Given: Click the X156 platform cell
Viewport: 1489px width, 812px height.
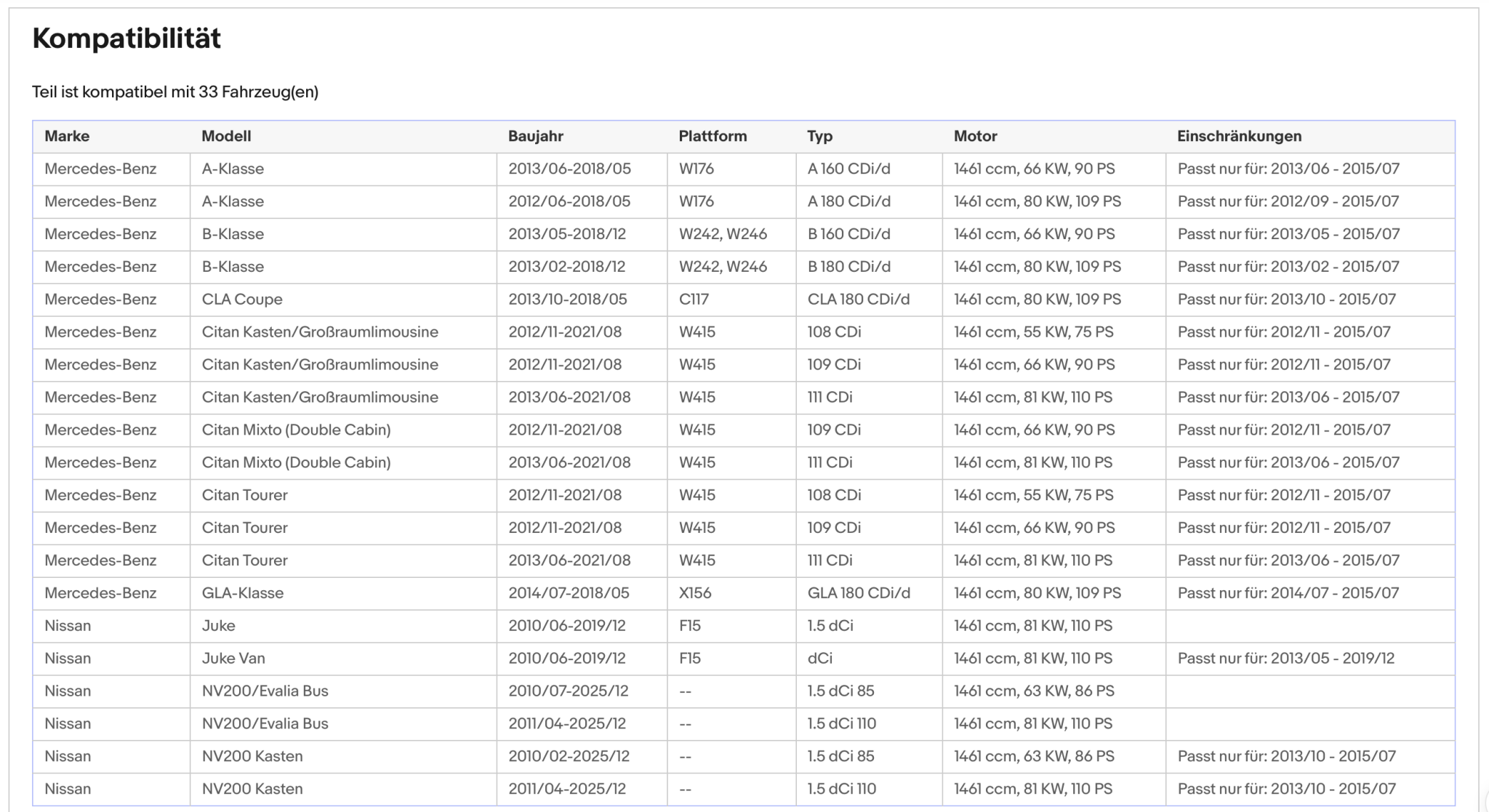Looking at the screenshot, I should [695, 592].
